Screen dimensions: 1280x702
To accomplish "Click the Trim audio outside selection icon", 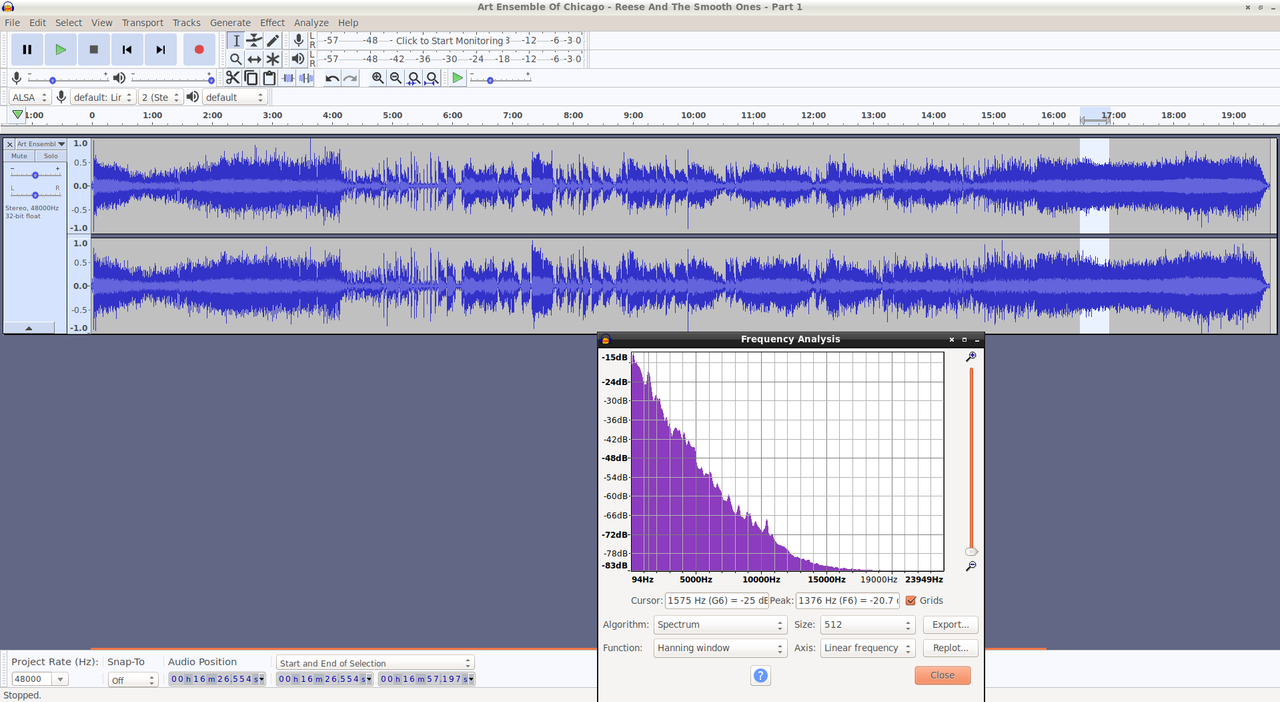I will [289, 78].
